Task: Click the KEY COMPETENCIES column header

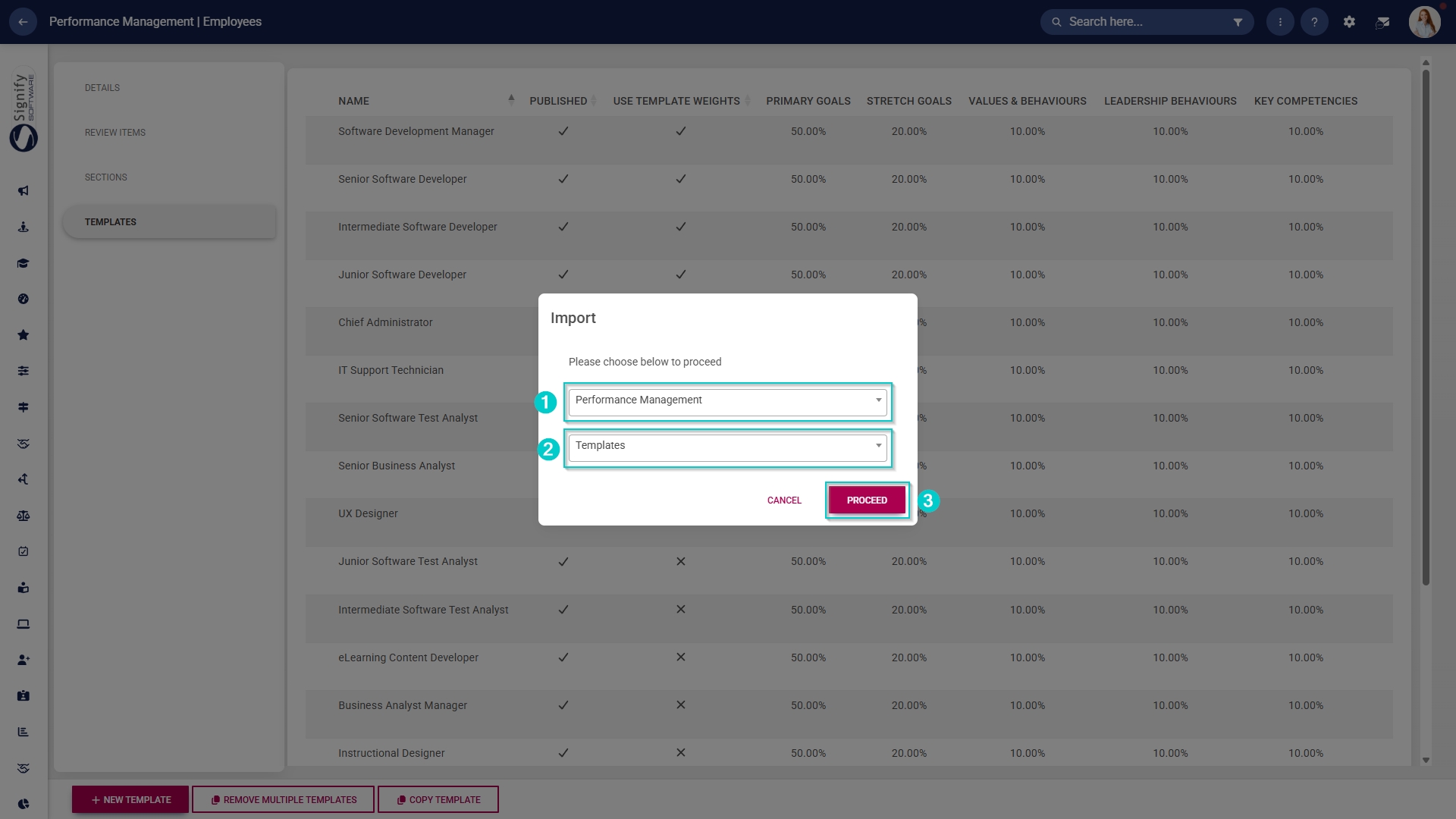Action: [1306, 101]
